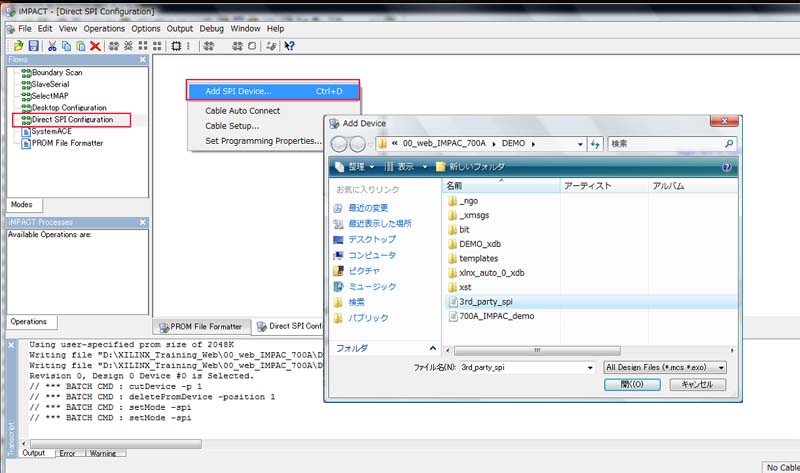Switch to the Output transcript tab
Screen dimensions: 800x473
34,453
